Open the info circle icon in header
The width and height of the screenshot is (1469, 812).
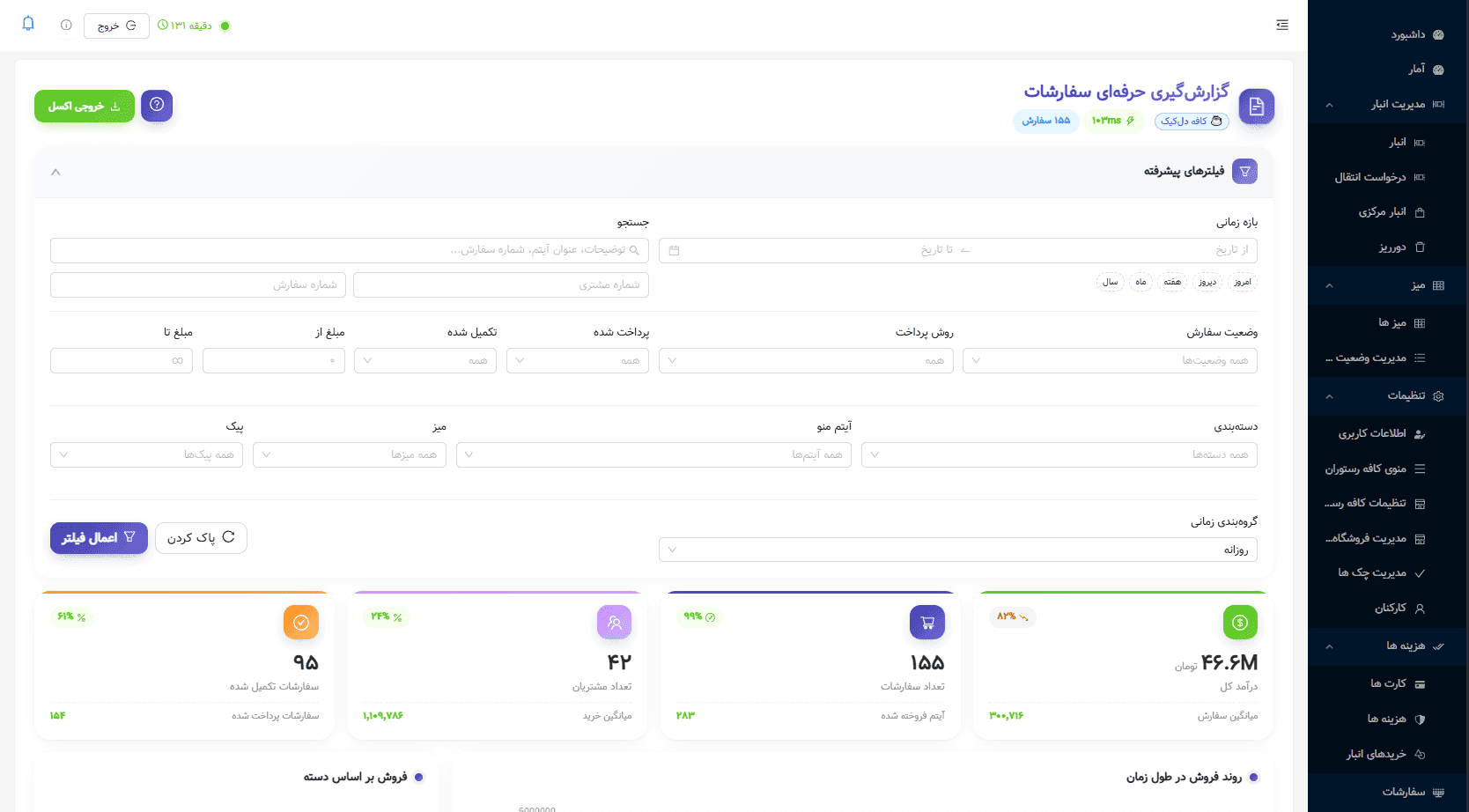(x=66, y=26)
